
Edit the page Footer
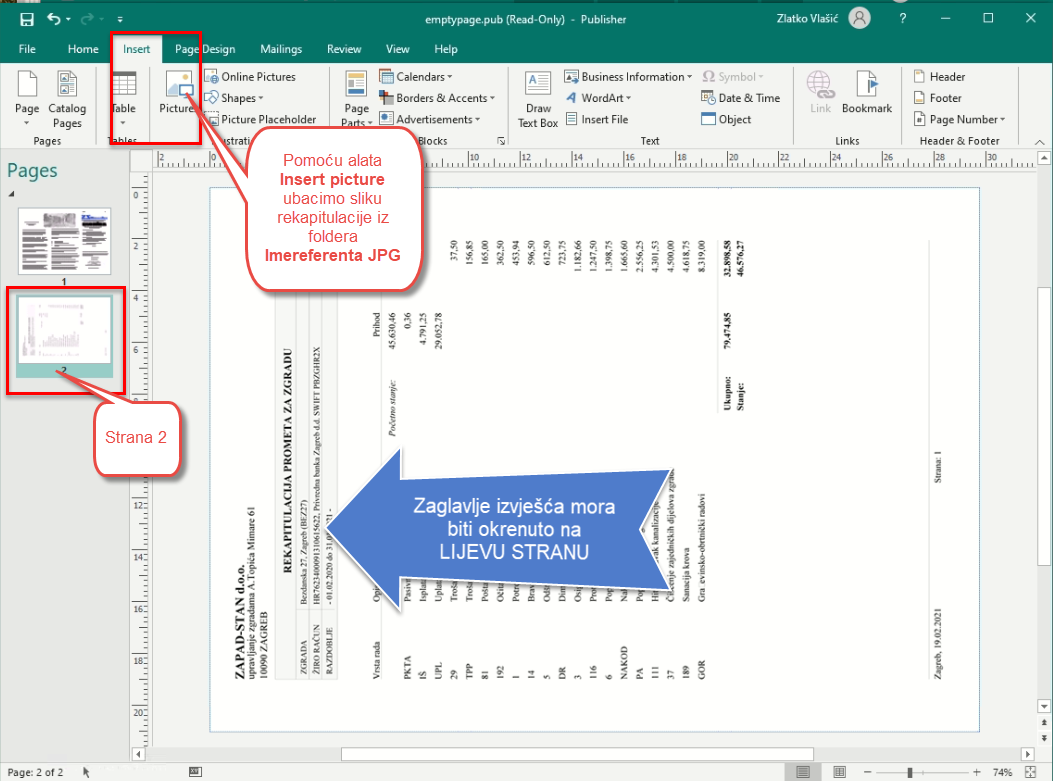tap(937, 98)
